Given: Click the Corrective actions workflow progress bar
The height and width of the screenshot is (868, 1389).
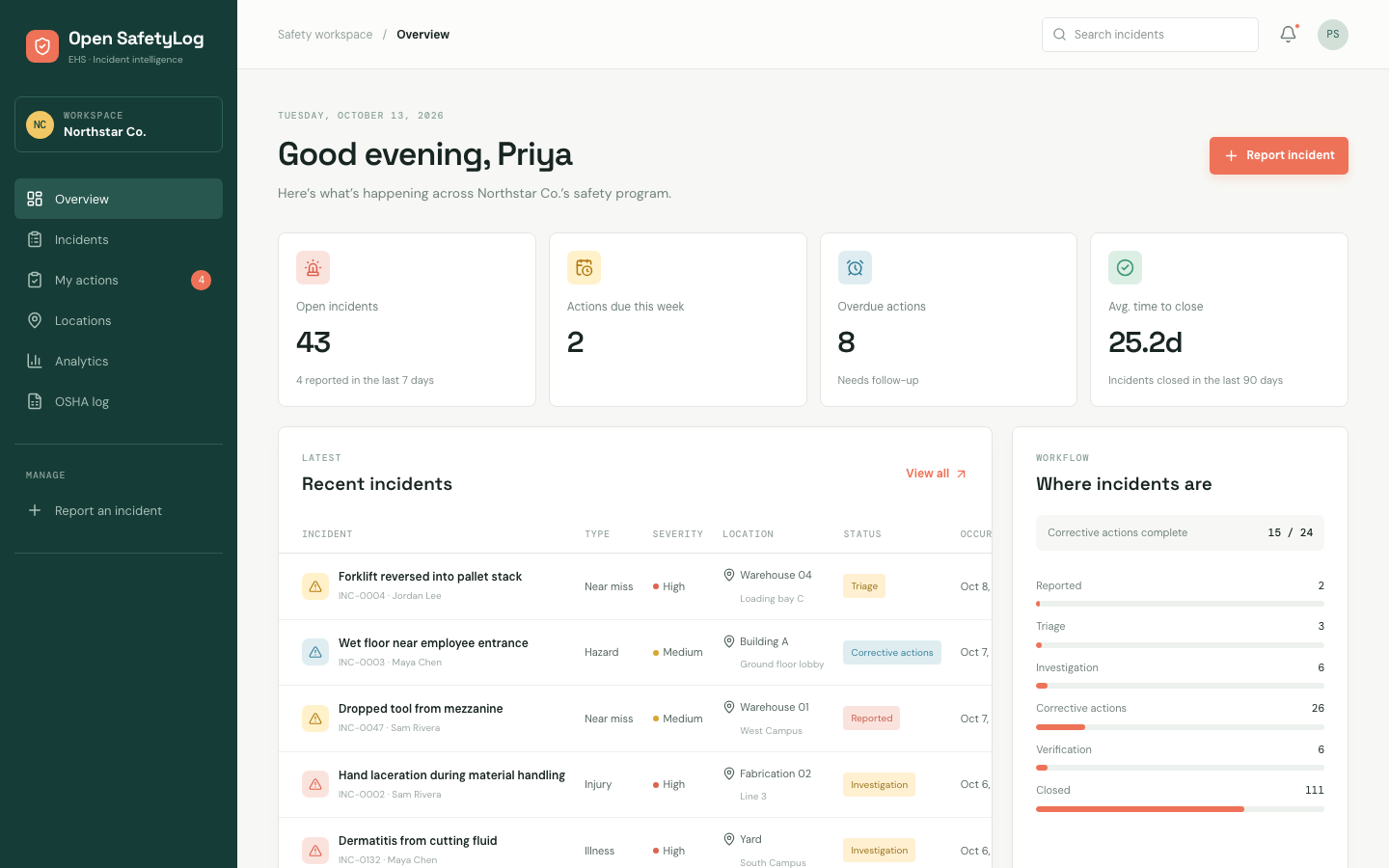Looking at the screenshot, I should [1180, 727].
